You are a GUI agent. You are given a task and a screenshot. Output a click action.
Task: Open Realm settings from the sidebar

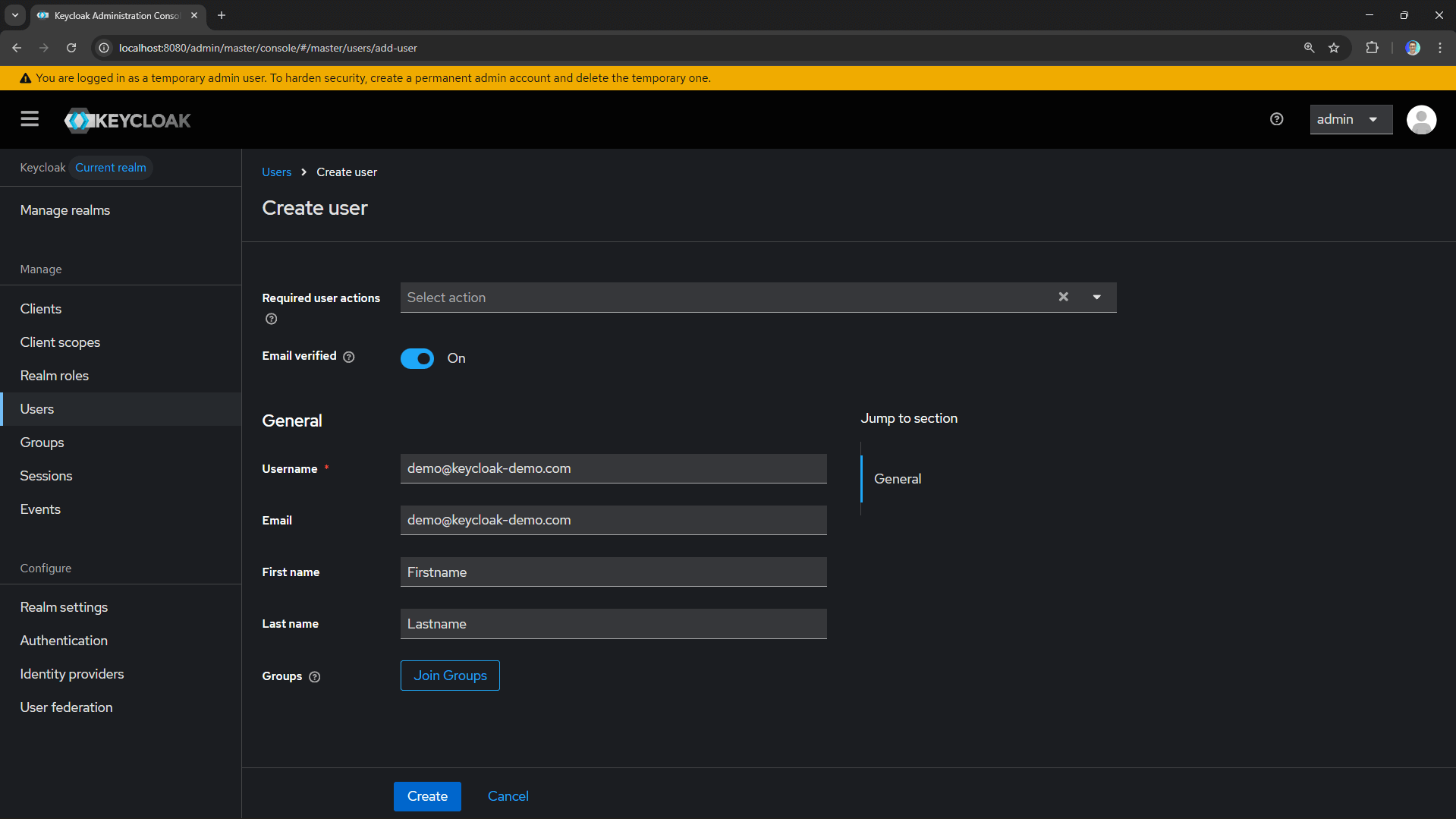(x=64, y=606)
